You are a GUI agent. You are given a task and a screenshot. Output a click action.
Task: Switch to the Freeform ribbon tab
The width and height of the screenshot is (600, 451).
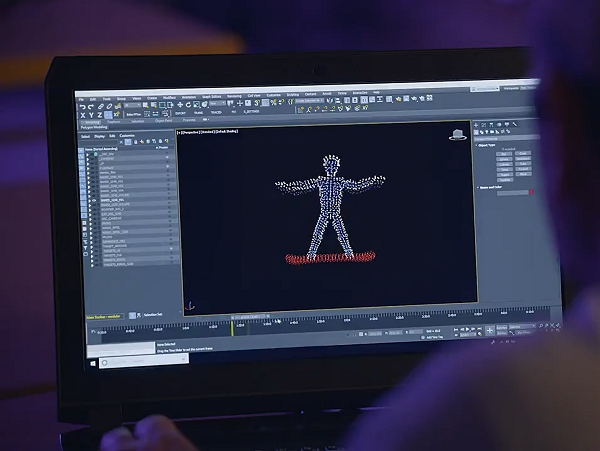(114, 122)
